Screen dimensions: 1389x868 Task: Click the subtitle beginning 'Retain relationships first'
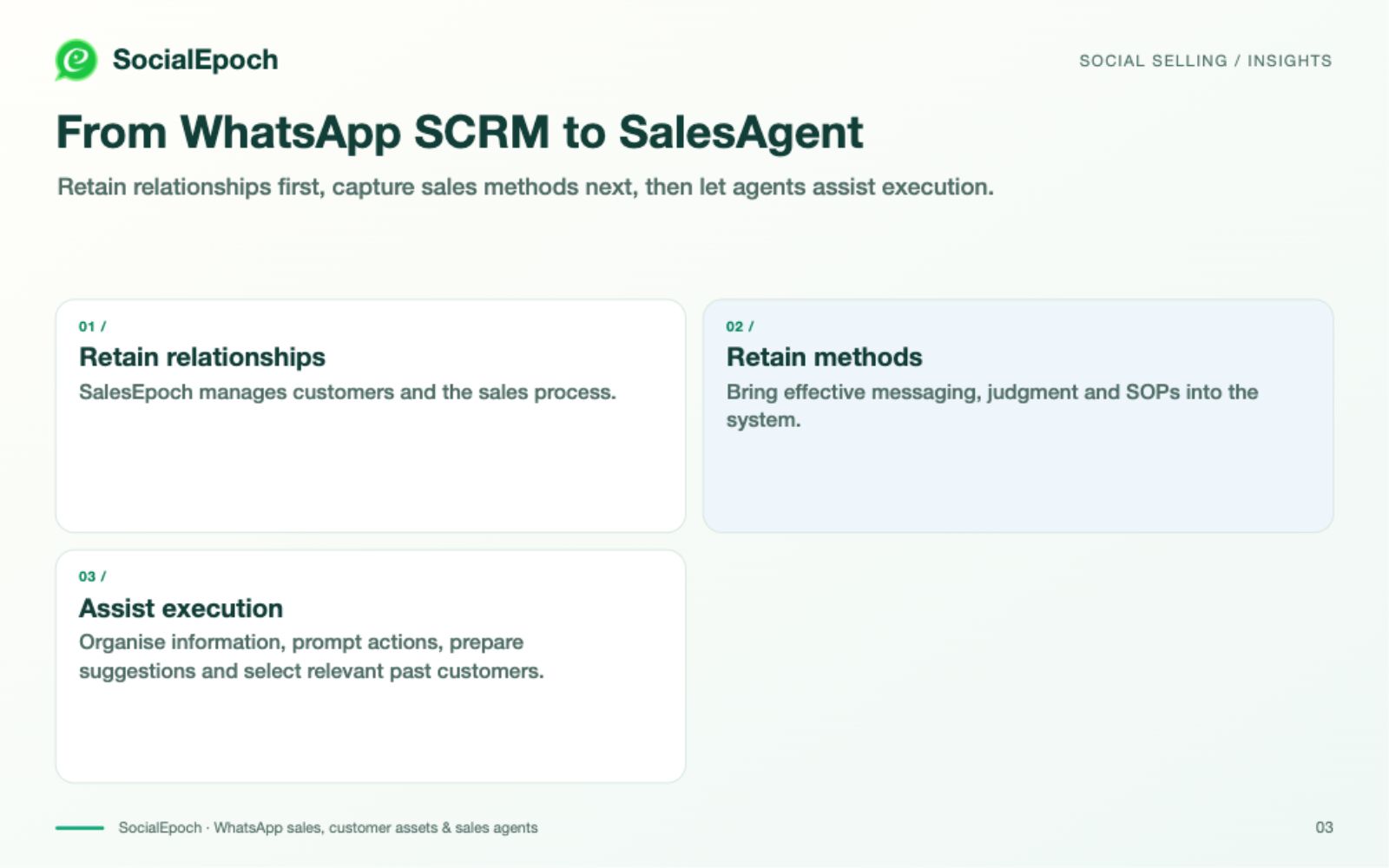pos(525,187)
